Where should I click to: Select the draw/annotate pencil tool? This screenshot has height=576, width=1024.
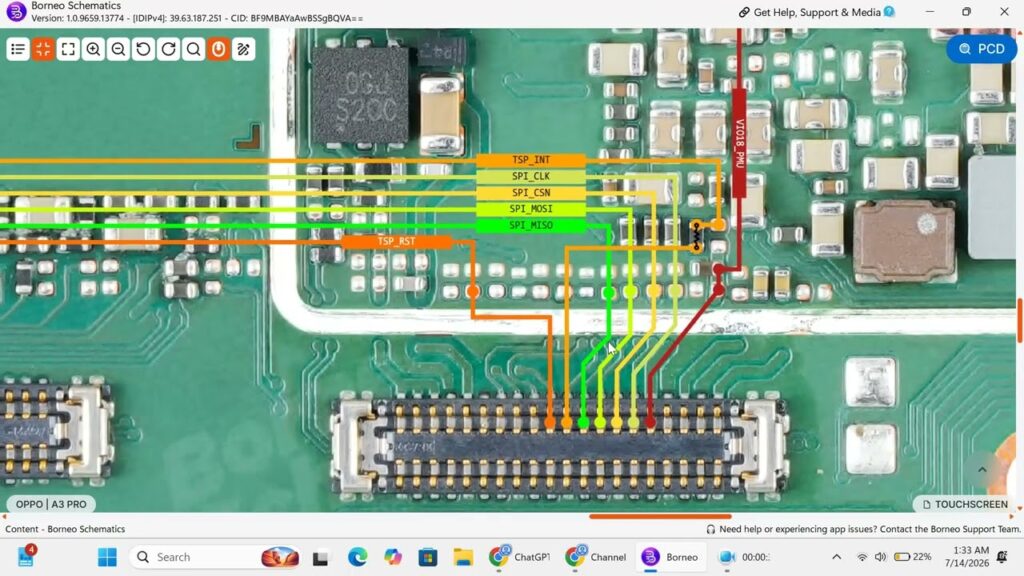click(x=244, y=49)
